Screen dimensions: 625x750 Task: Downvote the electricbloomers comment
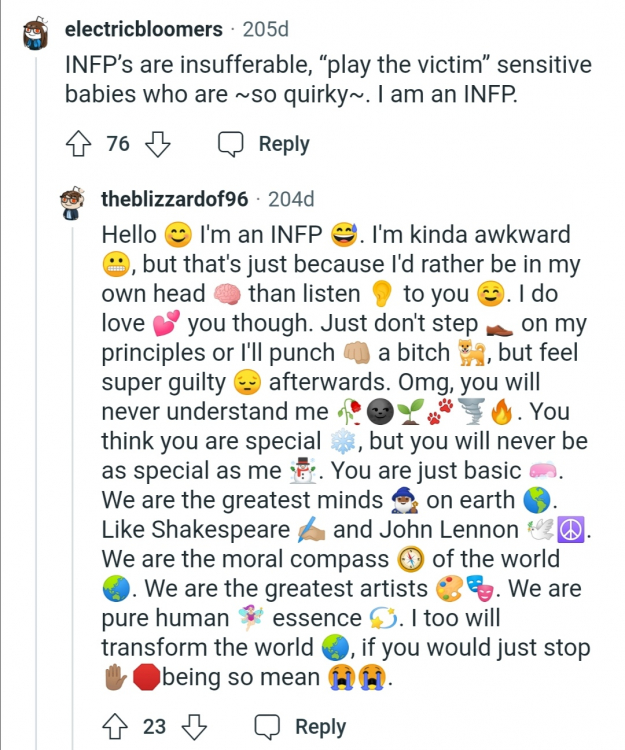(x=157, y=145)
